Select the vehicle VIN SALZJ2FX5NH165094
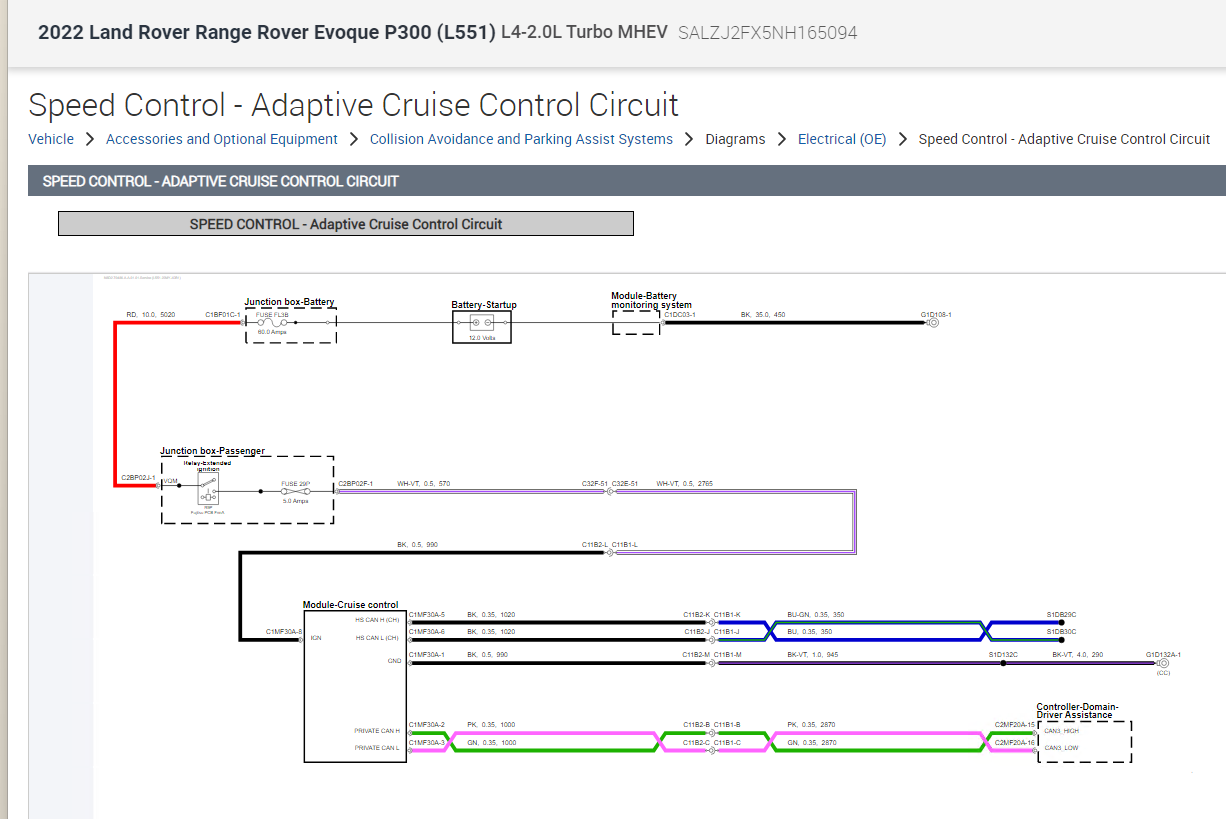The height and width of the screenshot is (819, 1226). [767, 32]
